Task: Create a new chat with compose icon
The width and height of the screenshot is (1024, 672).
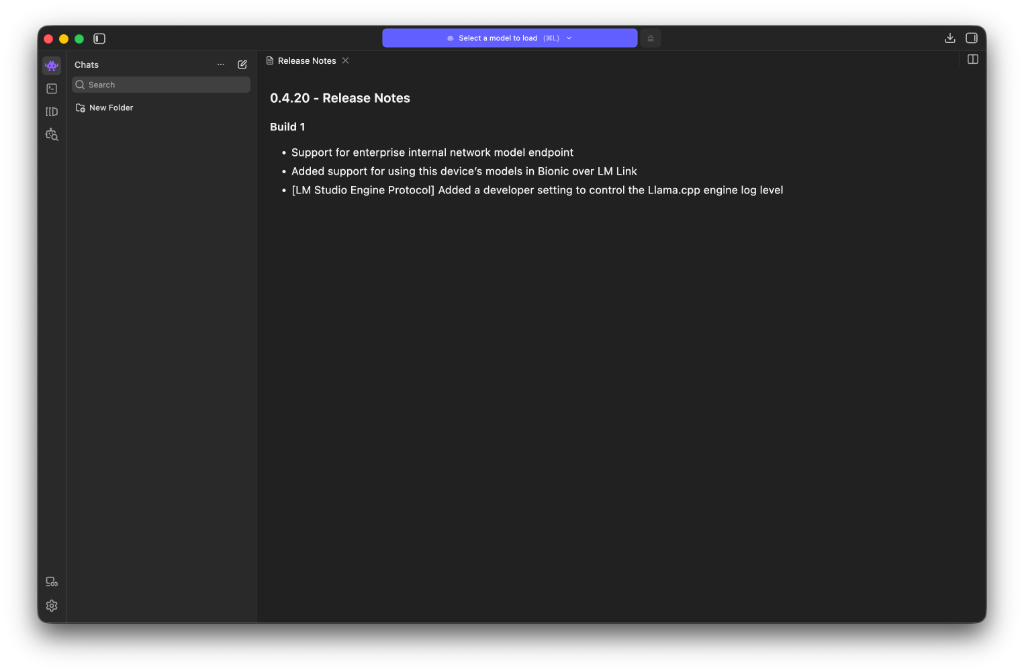Action: point(242,65)
